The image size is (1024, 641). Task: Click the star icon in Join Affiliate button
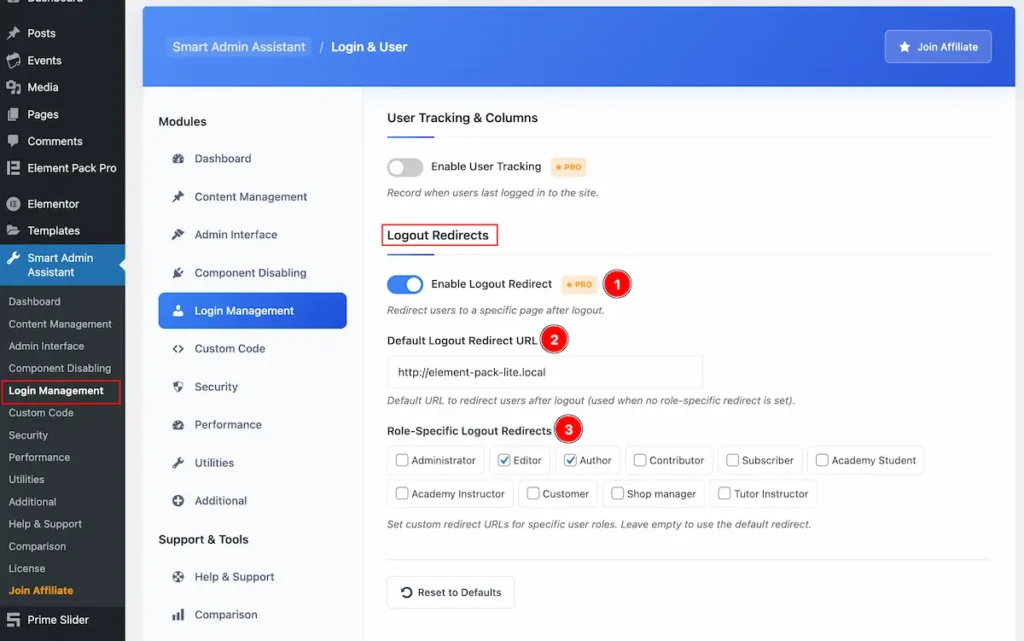pyautogui.click(x=904, y=46)
